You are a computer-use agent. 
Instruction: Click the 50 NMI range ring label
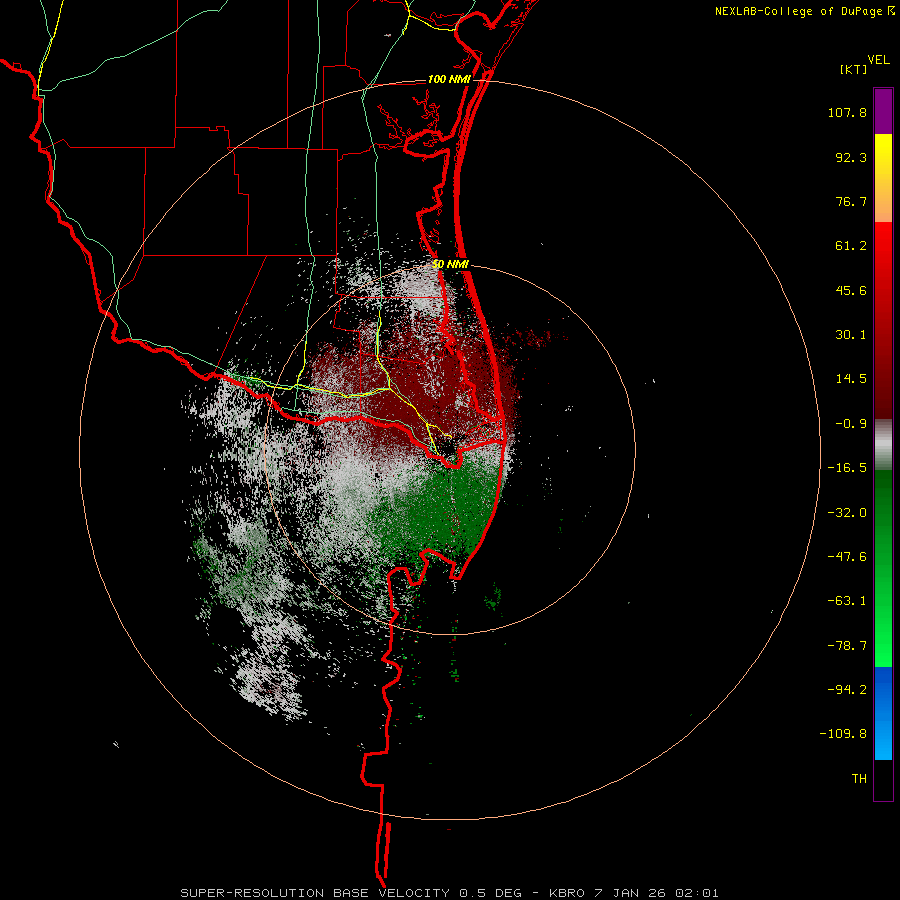pyautogui.click(x=451, y=264)
